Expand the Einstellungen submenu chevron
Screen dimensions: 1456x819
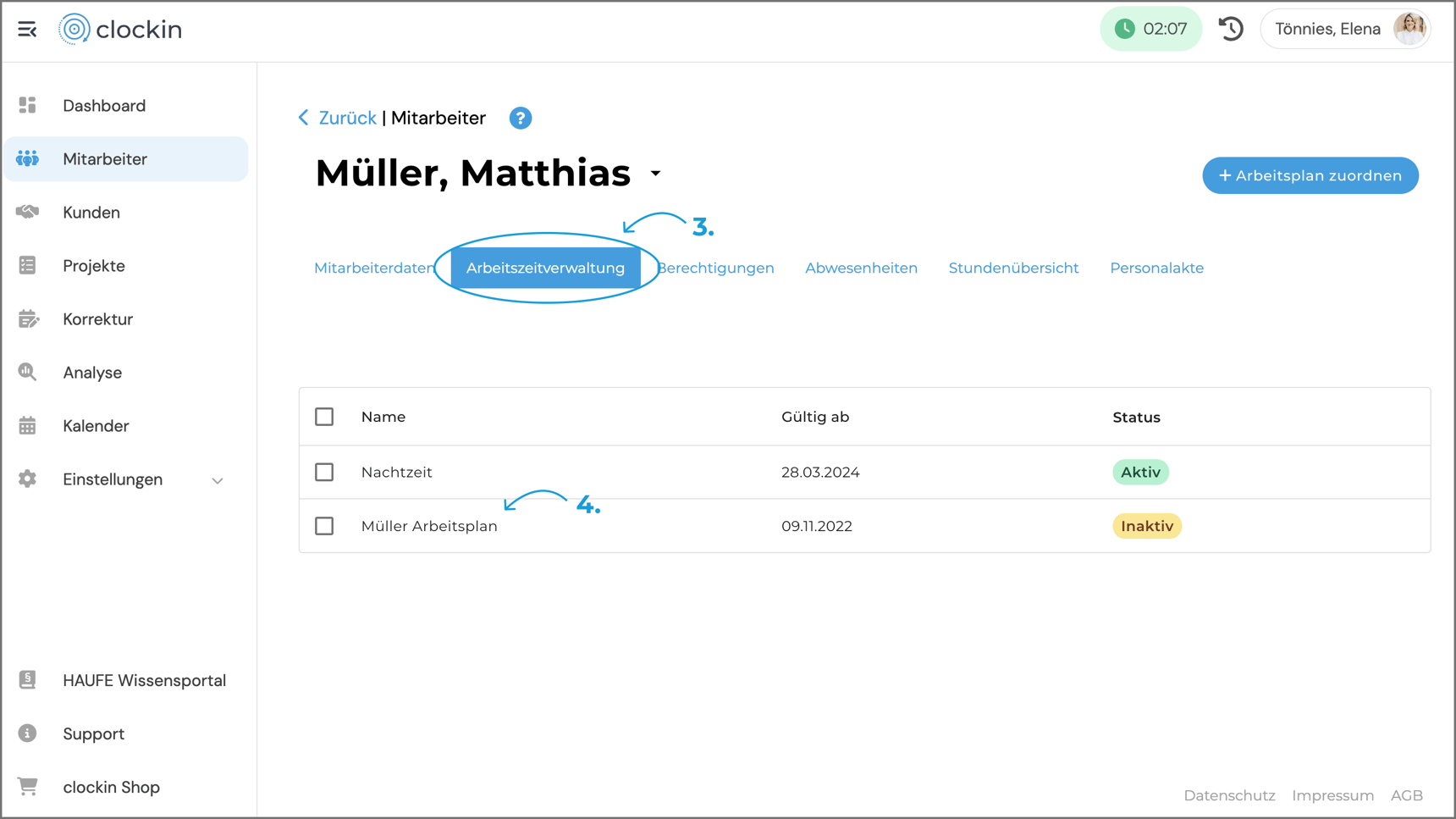coord(218,480)
